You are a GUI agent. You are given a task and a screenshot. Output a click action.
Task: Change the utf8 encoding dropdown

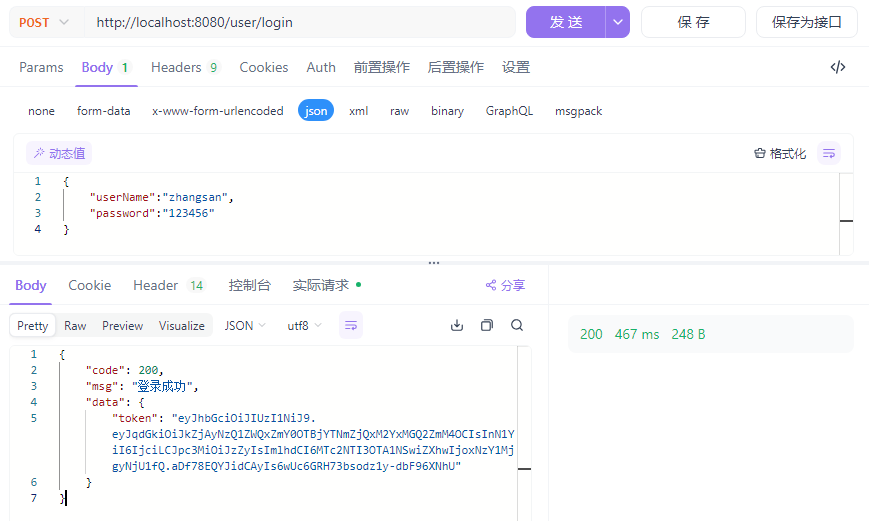305,326
